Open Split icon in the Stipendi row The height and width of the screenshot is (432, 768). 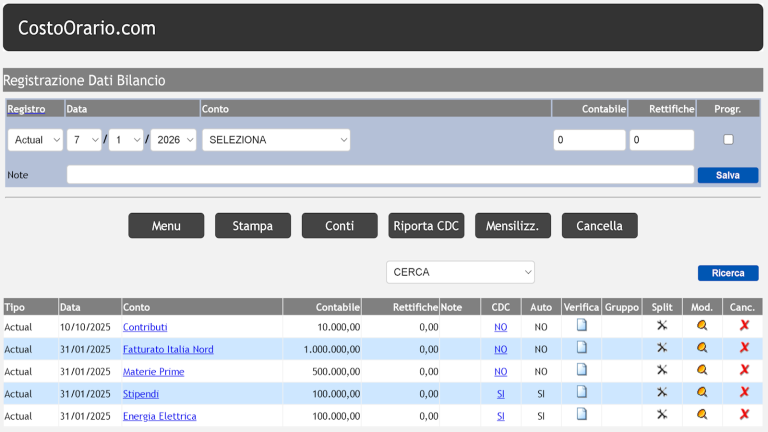(x=661, y=393)
